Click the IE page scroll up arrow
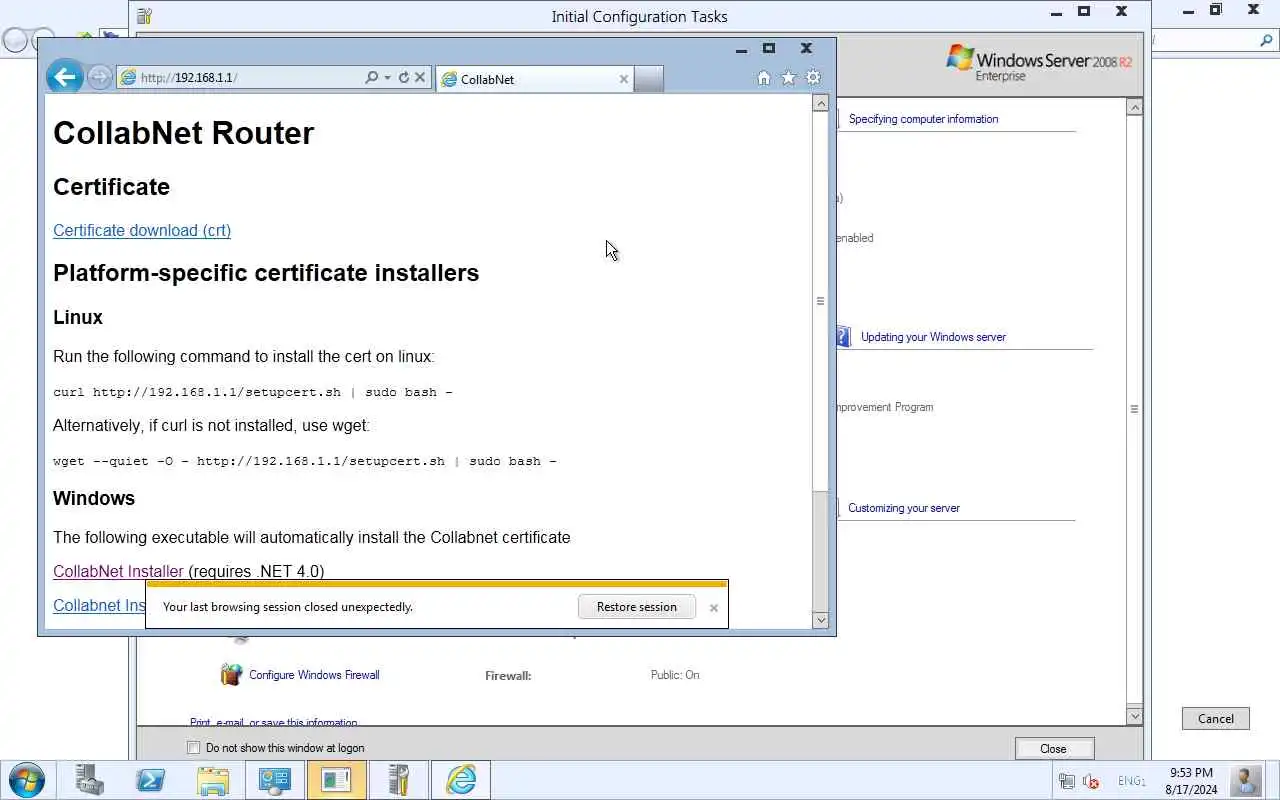This screenshot has height=800, width=1280. (x=821, y=103)
